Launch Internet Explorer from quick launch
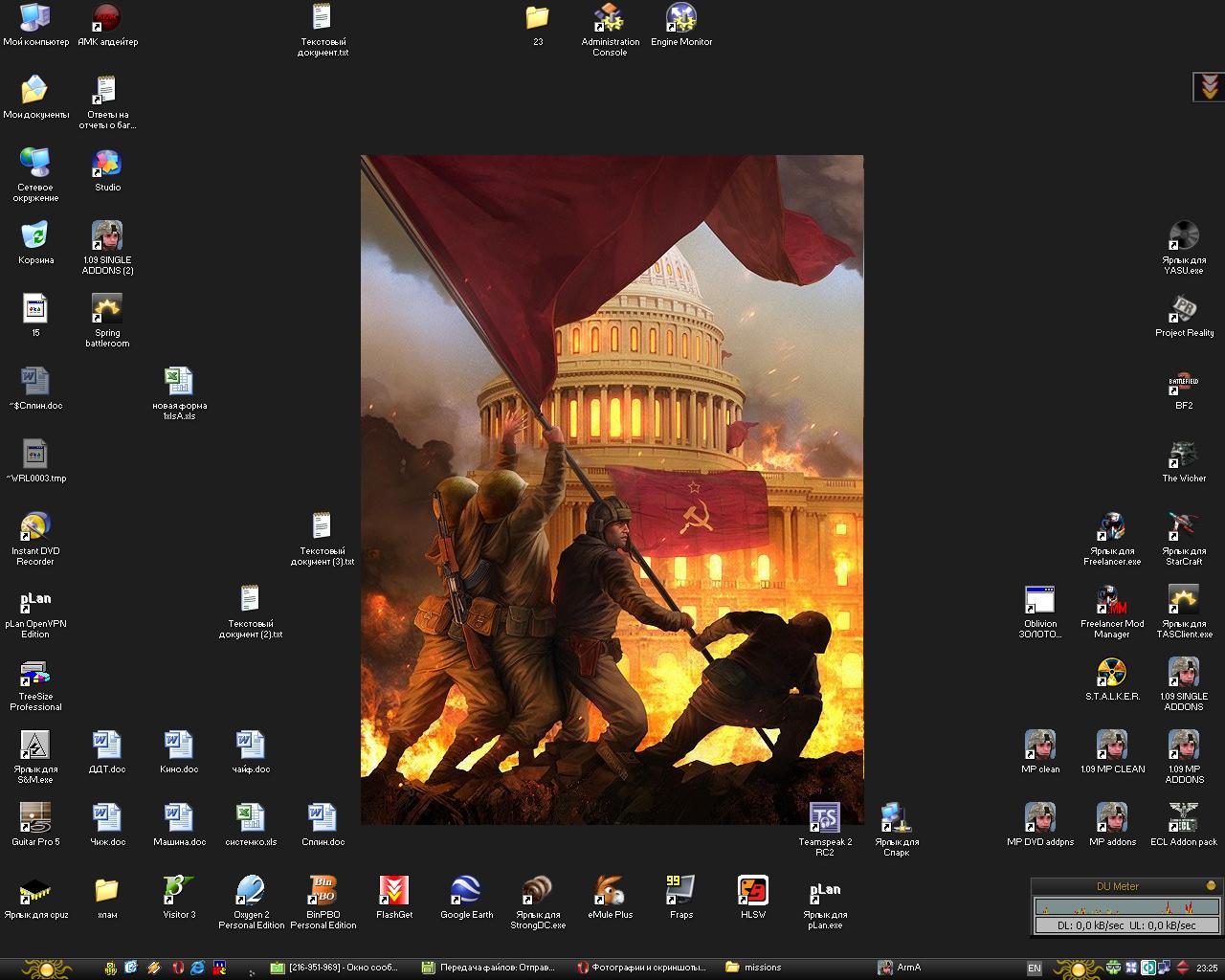1225x980 pixels. point(197,968)
